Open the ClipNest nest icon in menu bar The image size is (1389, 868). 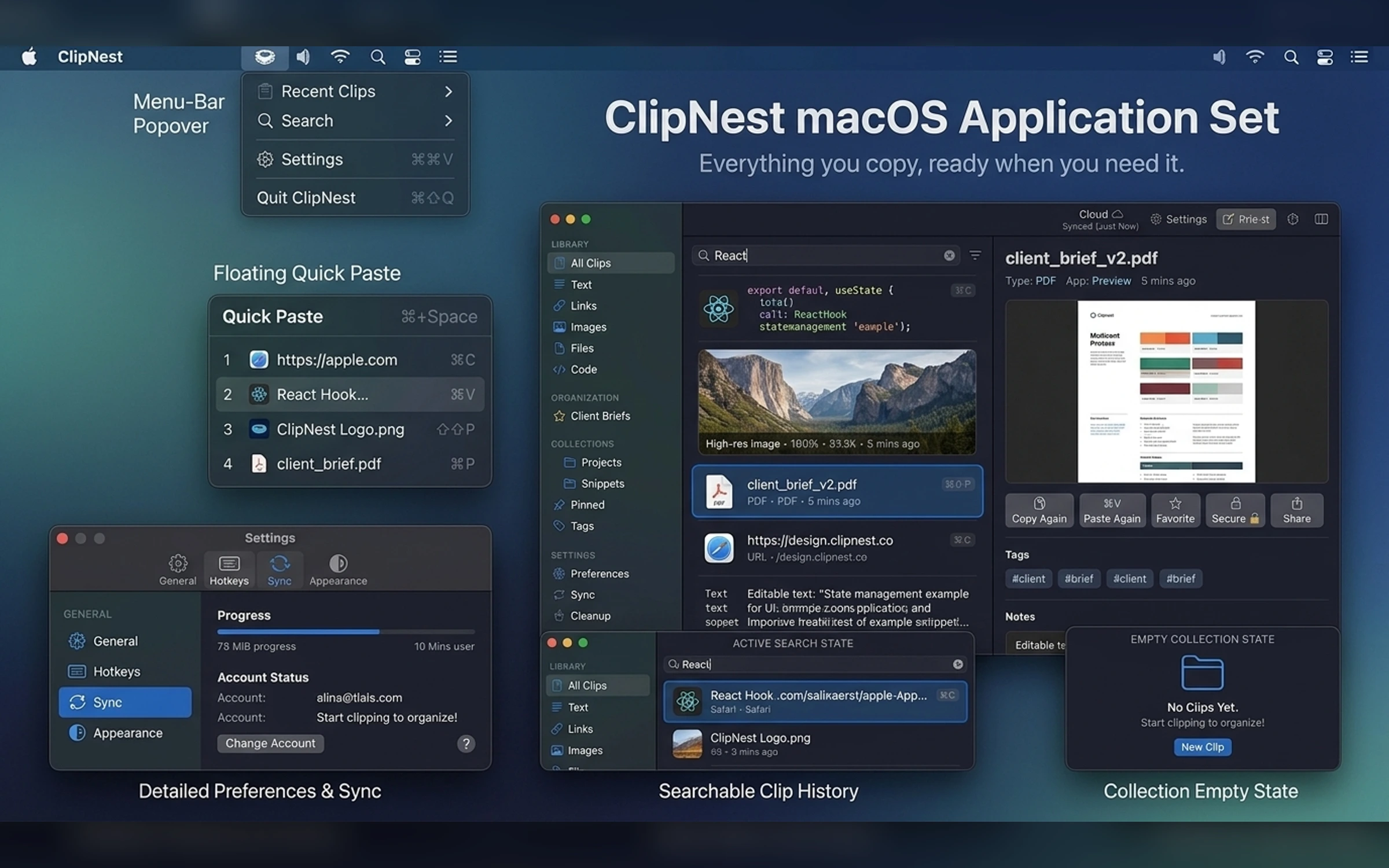click(264, 57)
